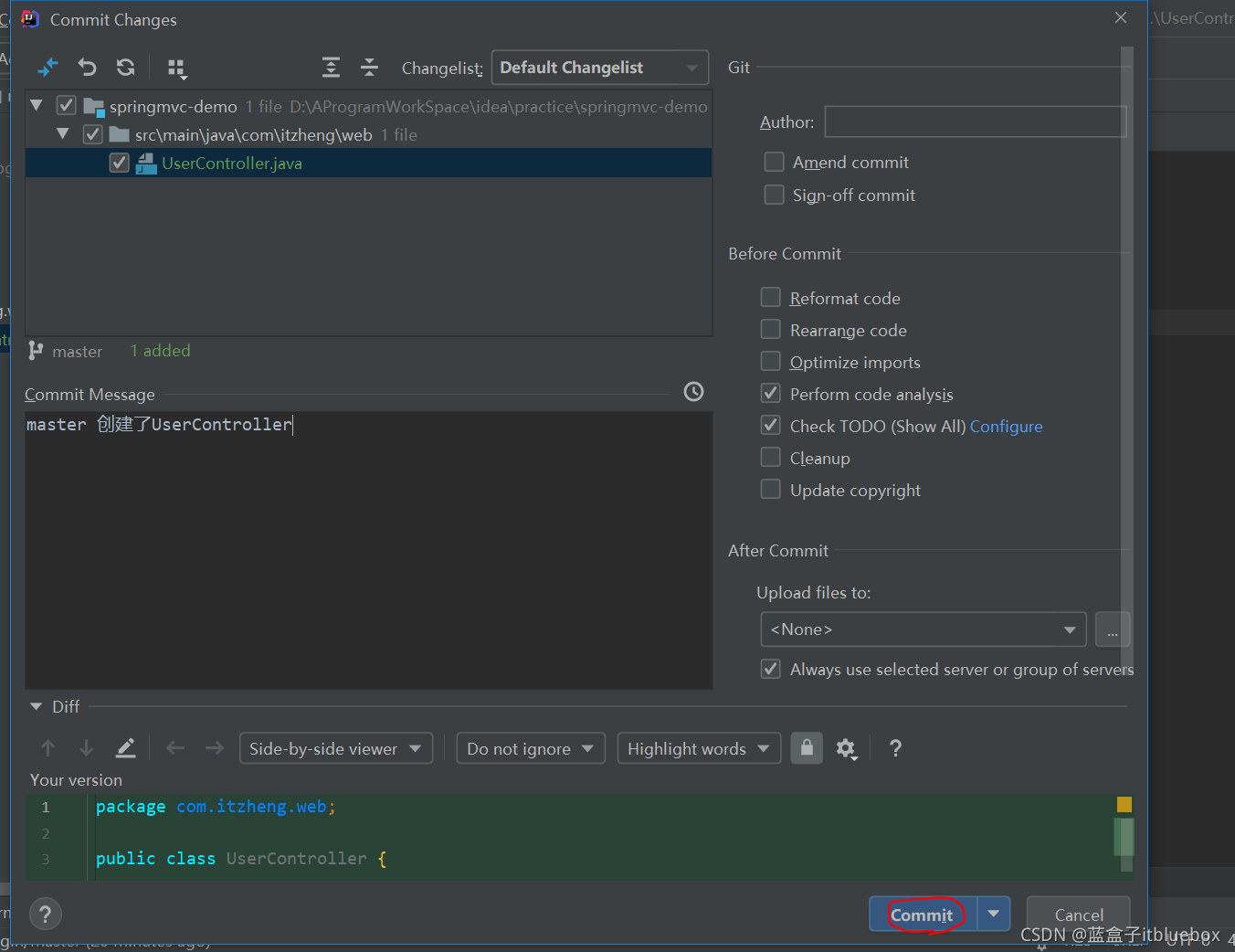The image size is (1235, 952).
Task: Open the Highlight words dropdown
Action: 699,748
